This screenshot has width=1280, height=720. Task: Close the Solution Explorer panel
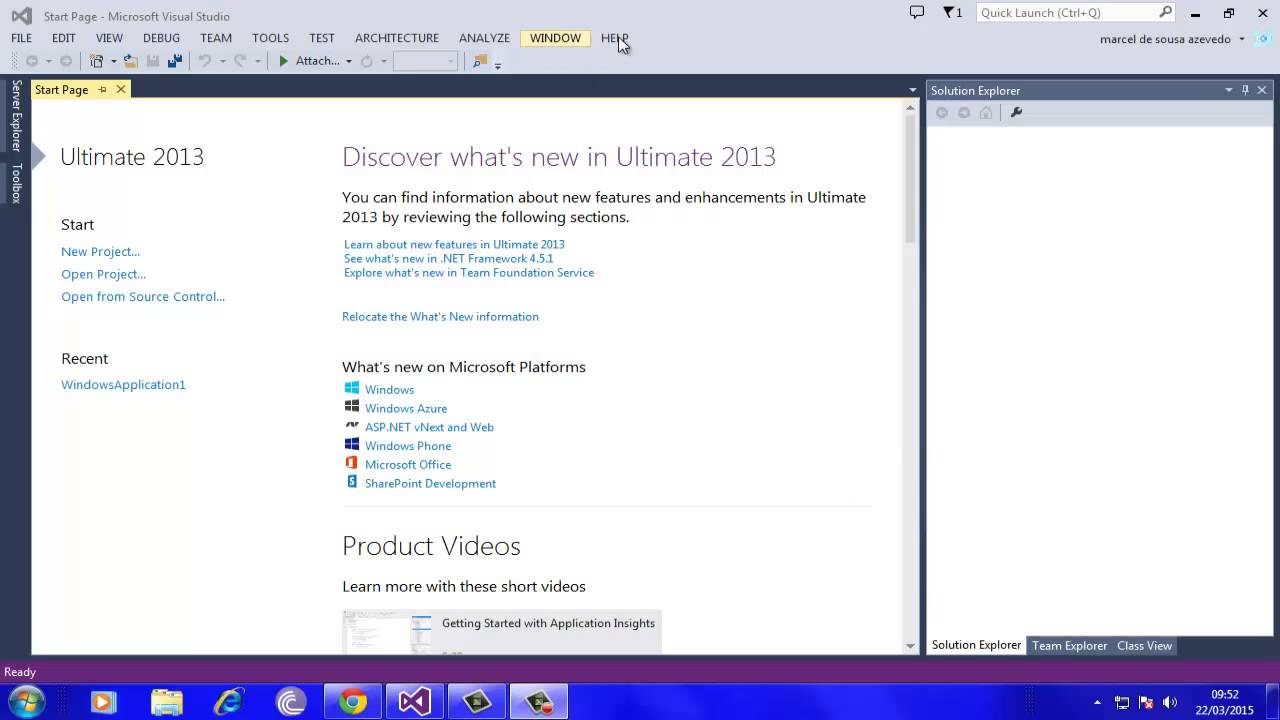1263,90
